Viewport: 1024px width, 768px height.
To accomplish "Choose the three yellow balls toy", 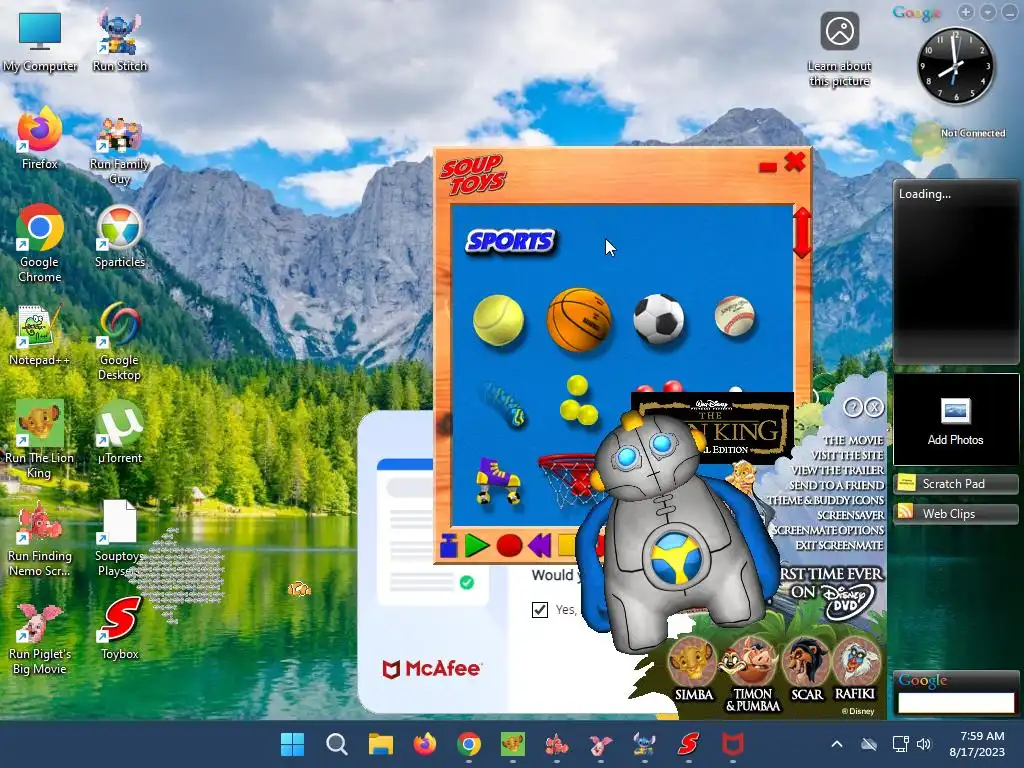I will pyautogui.click(x=578, y=400).
